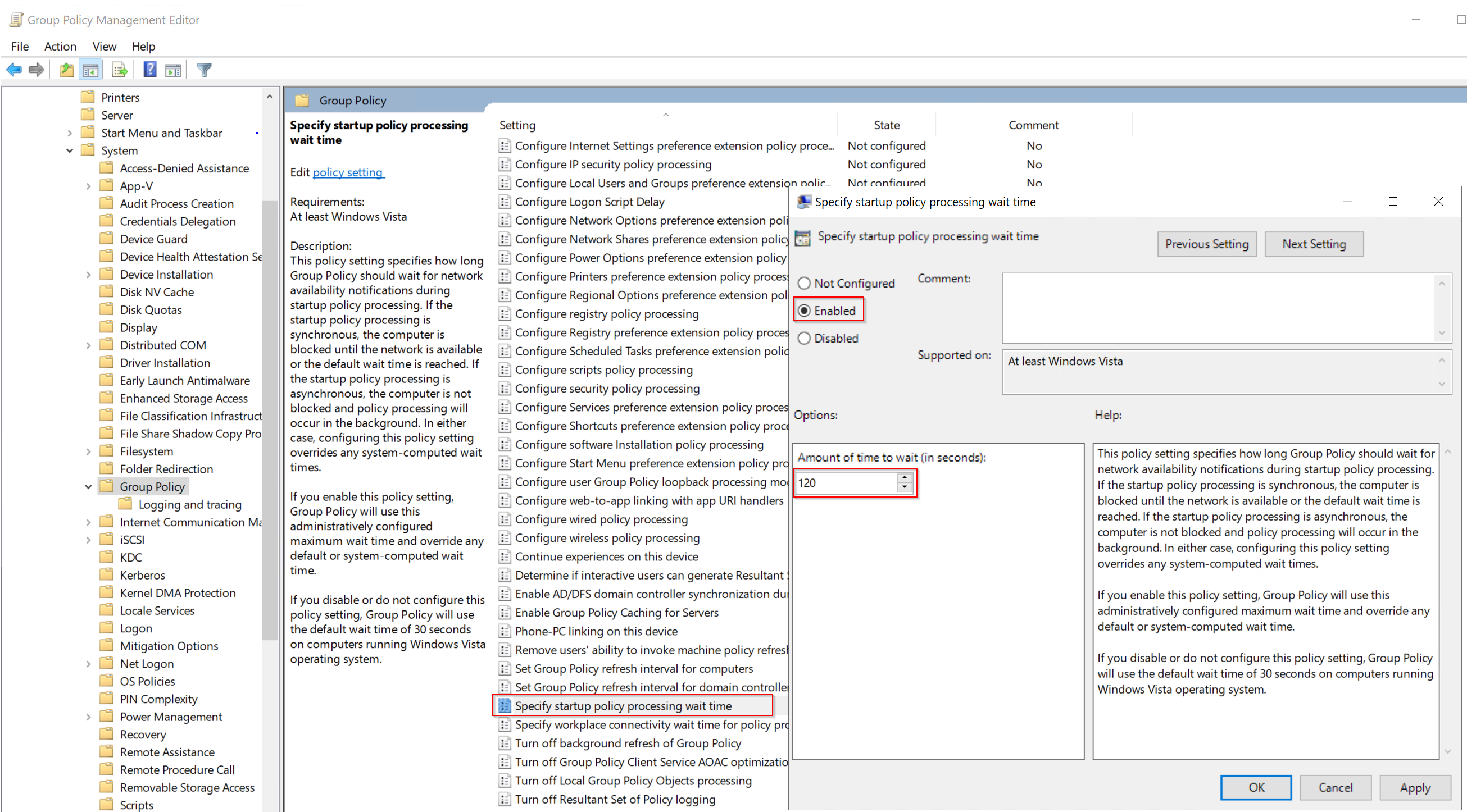Click the Next Setting button
The width and height of the screenshot is (1467, 812).
[1313, 244]
